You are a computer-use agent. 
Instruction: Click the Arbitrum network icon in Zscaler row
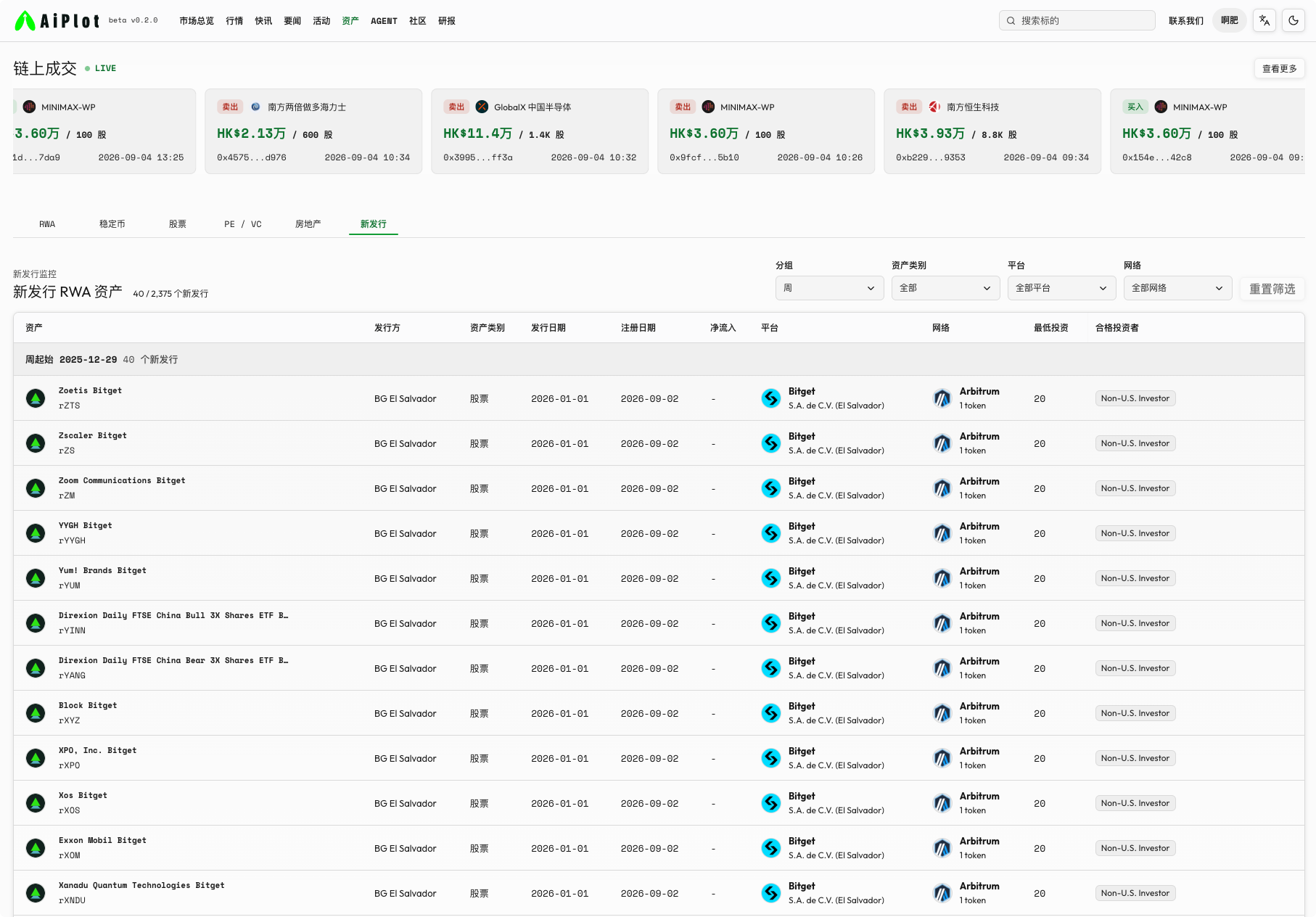pos(942,443)
